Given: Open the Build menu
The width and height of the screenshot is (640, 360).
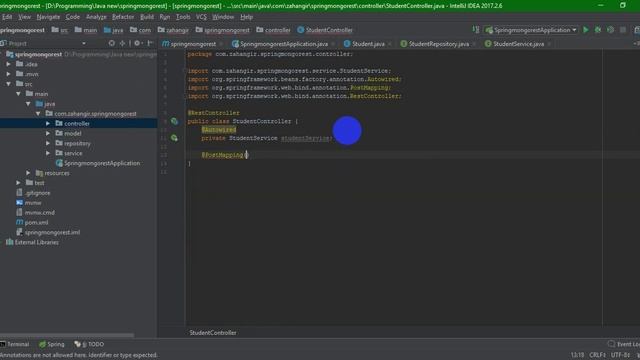Looking at the screenshot, I should [147, 17].
